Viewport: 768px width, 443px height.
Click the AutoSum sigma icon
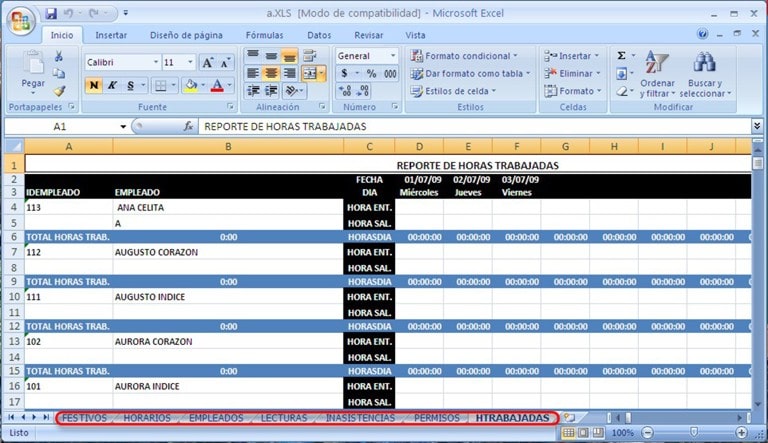622,55
